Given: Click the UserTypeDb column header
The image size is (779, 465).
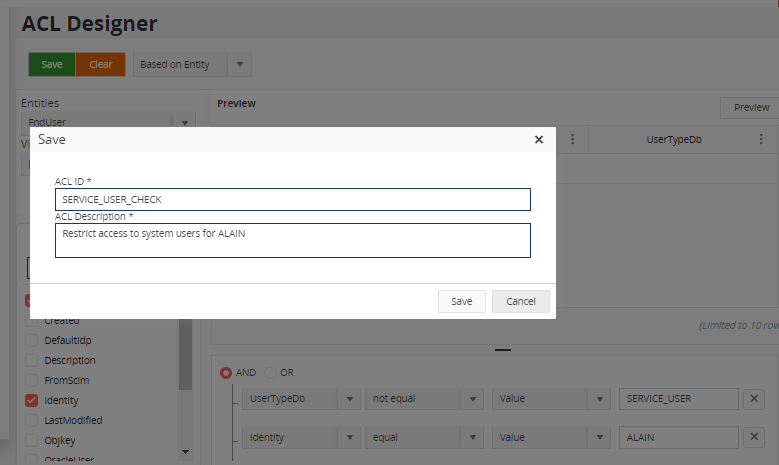Looking at the screenshot, I should tap(674, 140).
